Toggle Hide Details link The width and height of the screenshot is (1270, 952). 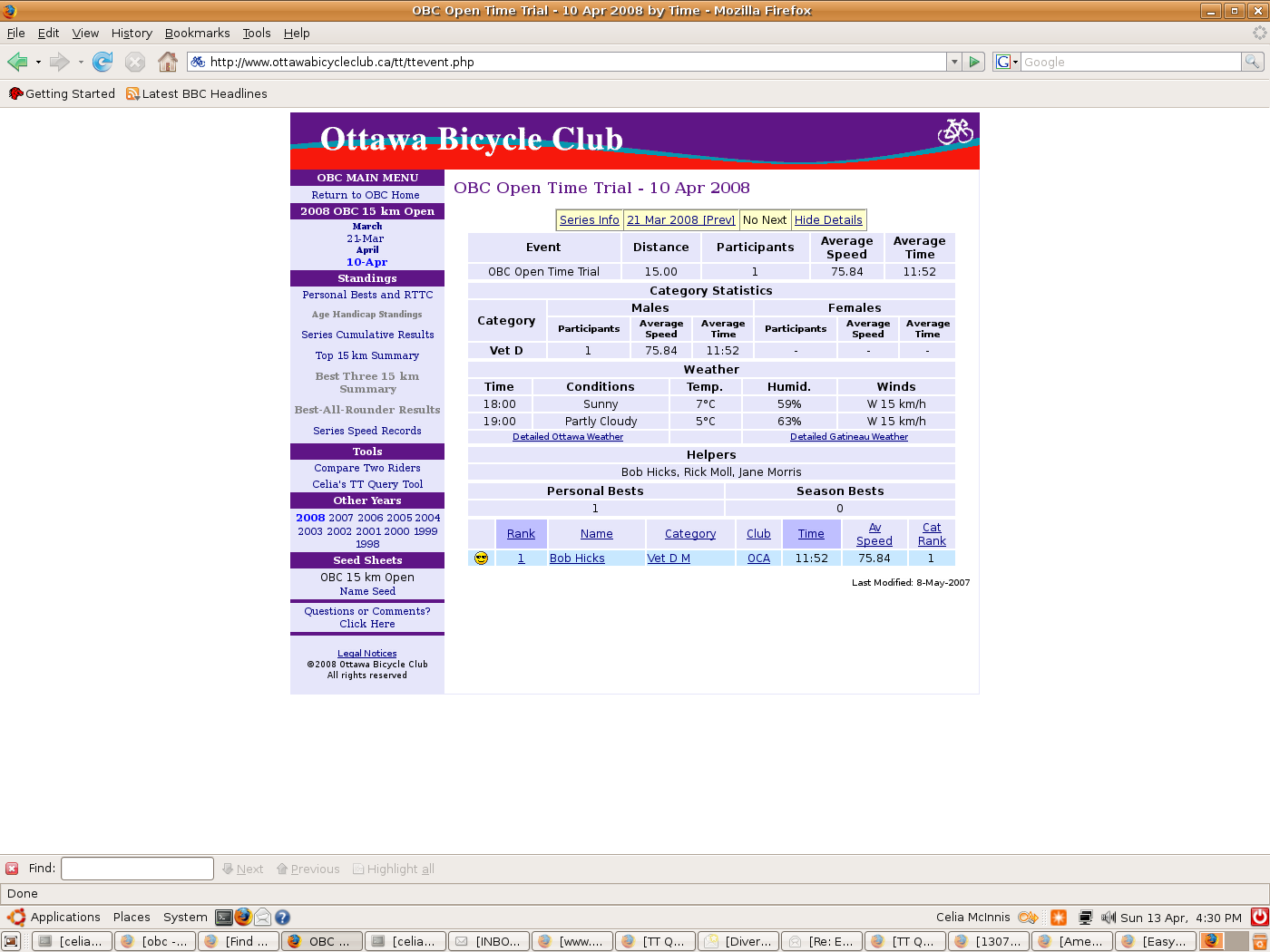click(x=828, y=220)
